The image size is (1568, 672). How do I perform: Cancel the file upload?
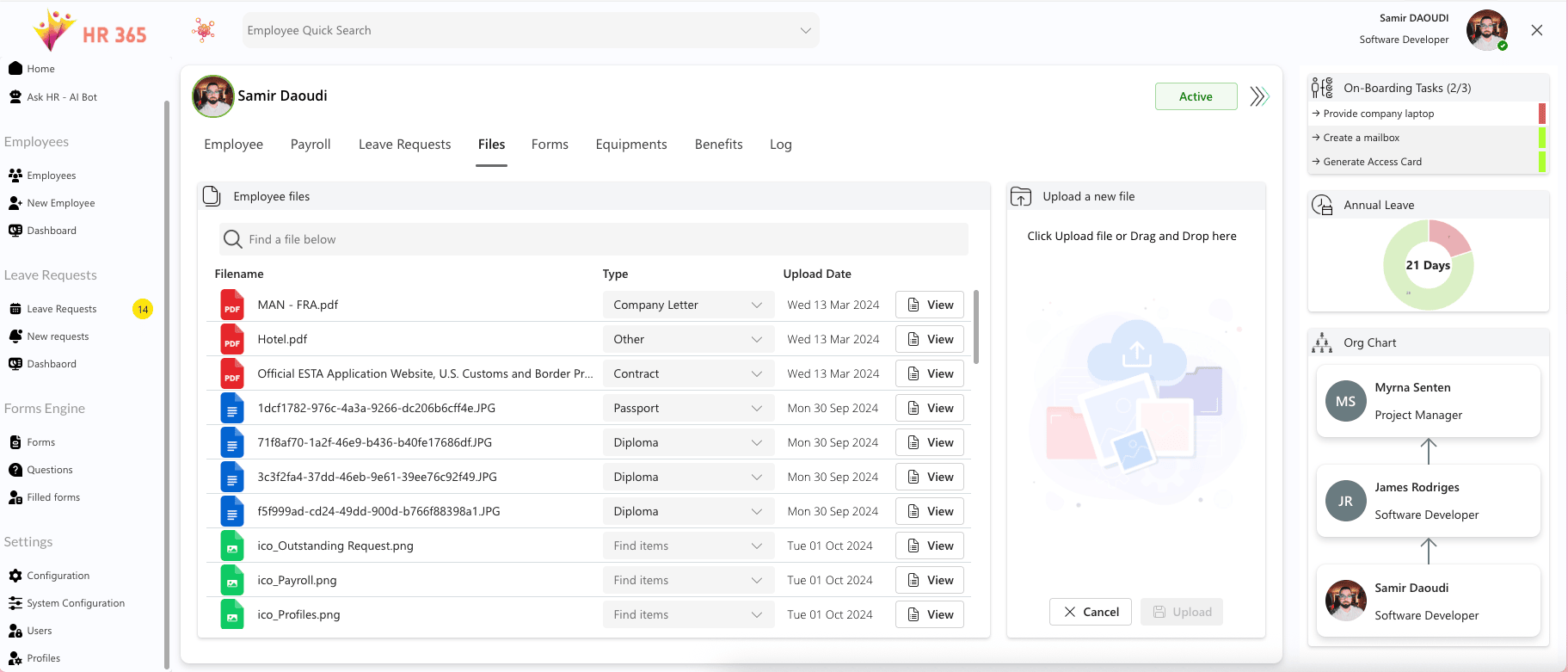[1091, 612]
